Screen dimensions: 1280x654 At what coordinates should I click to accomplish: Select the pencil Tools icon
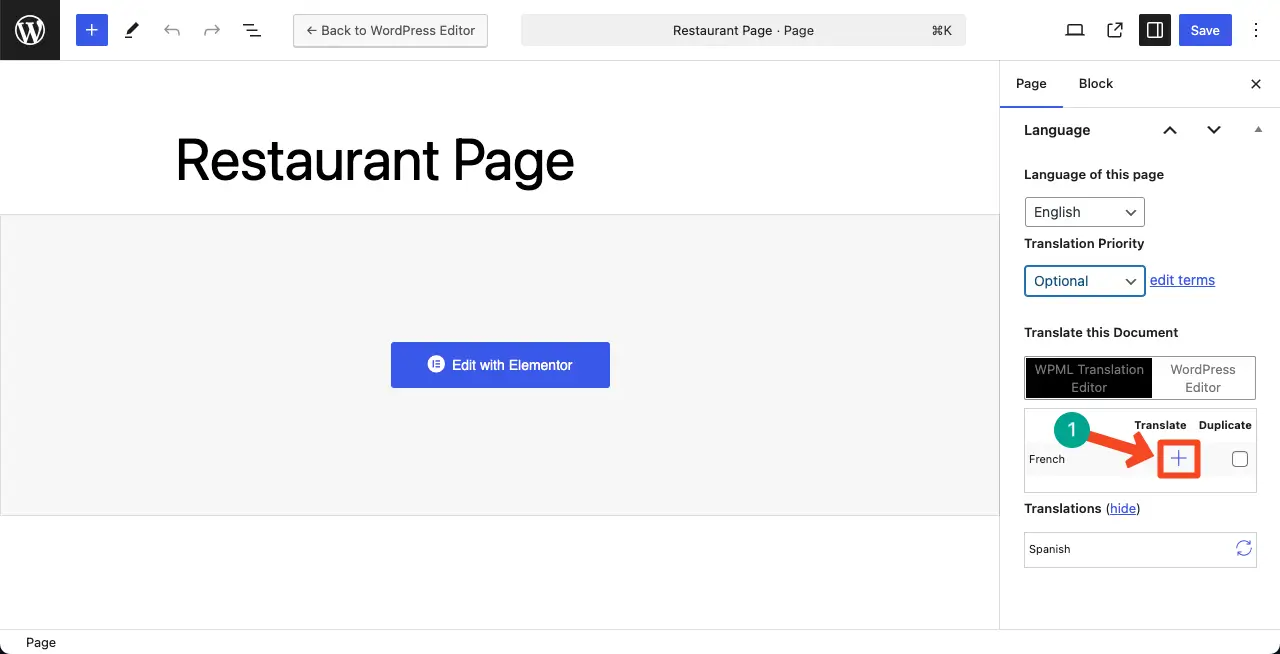[132, 30]
